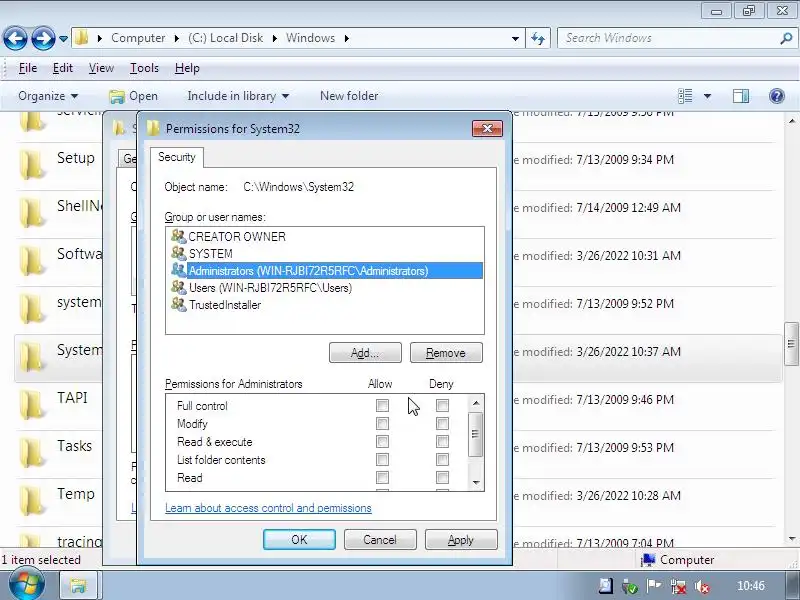Viewport: 800px width, 600px height.
Task: Click the Temp folder icon
Action: point(32,499)
